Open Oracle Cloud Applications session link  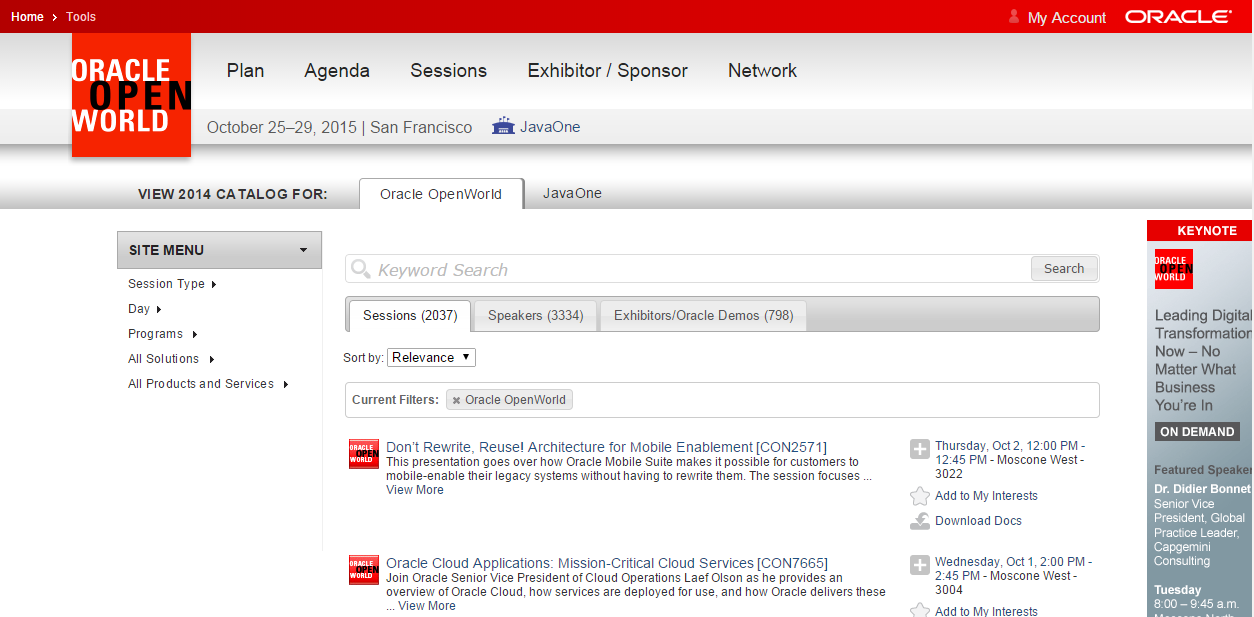pyautogui.click(x=607, y=563)
